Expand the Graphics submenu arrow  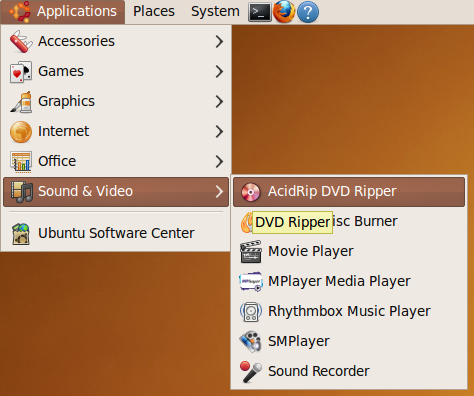219,101
